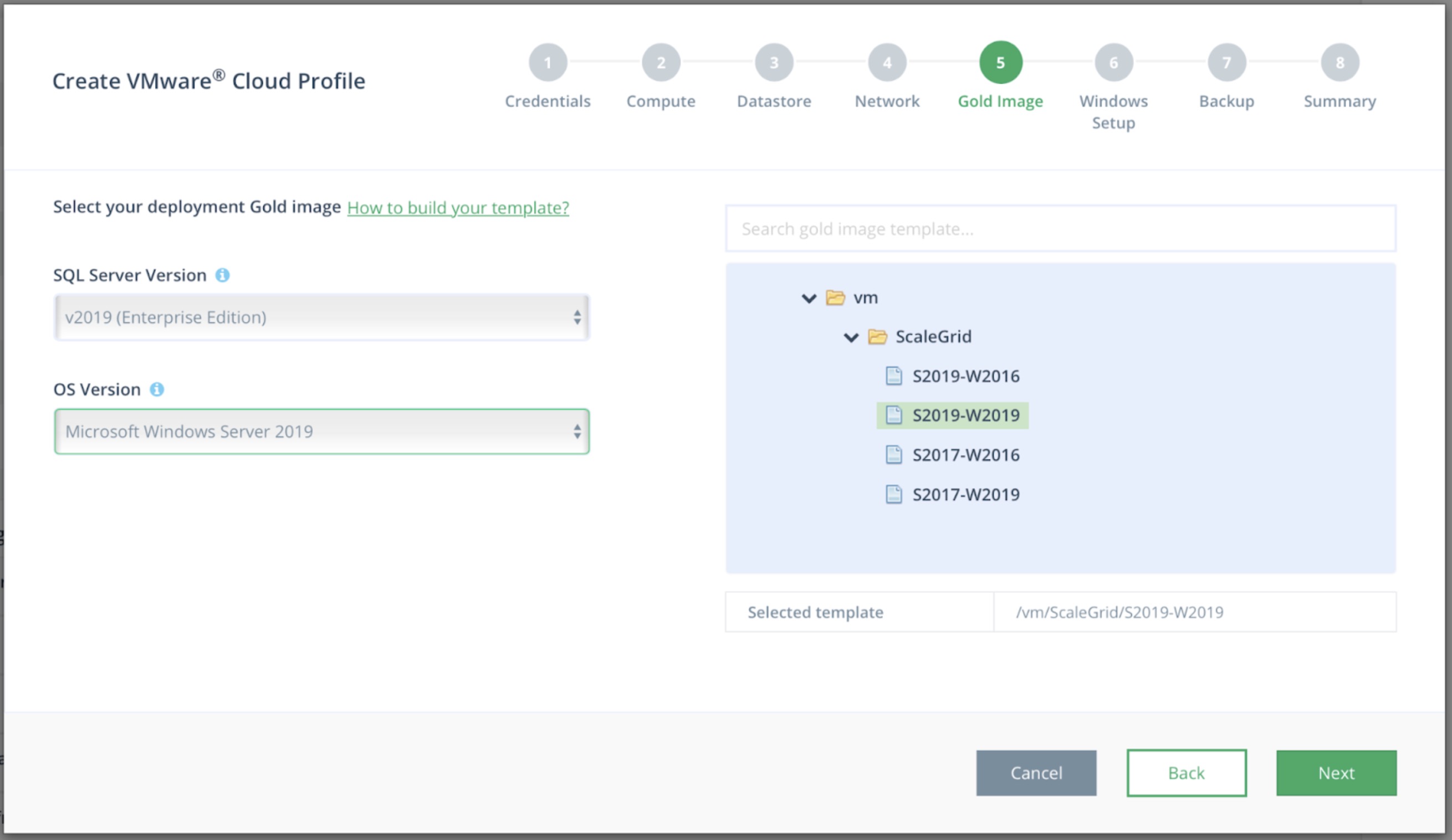The width and height of the screenshot is (1452, 840).
Task: Focus the gold image template search field
Action: pyautogui.click(x=1060, y=229)
